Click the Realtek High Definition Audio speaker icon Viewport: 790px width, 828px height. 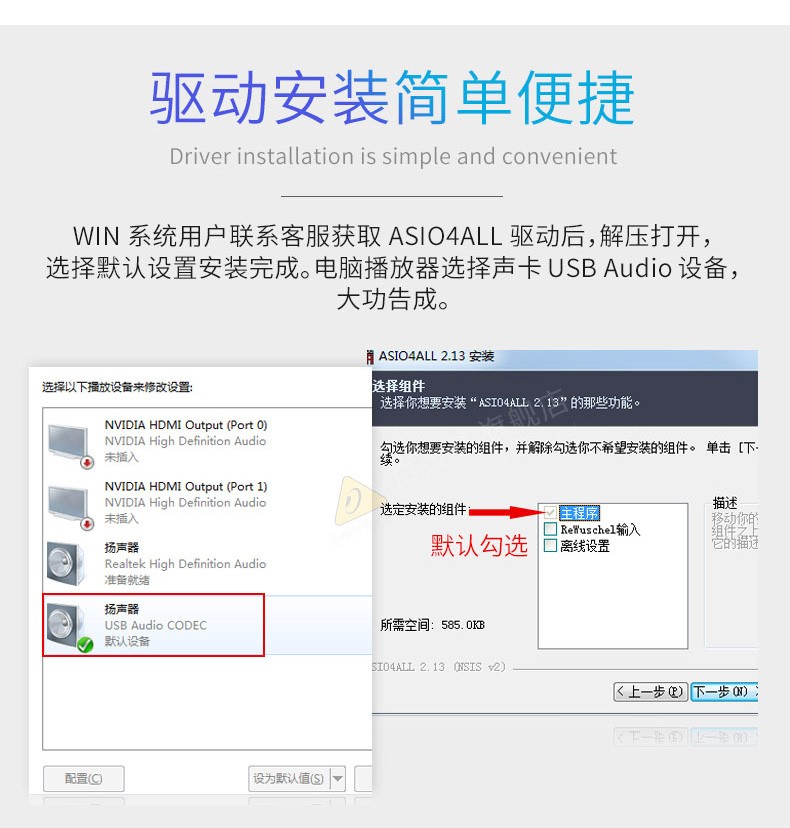pos(65,564)
